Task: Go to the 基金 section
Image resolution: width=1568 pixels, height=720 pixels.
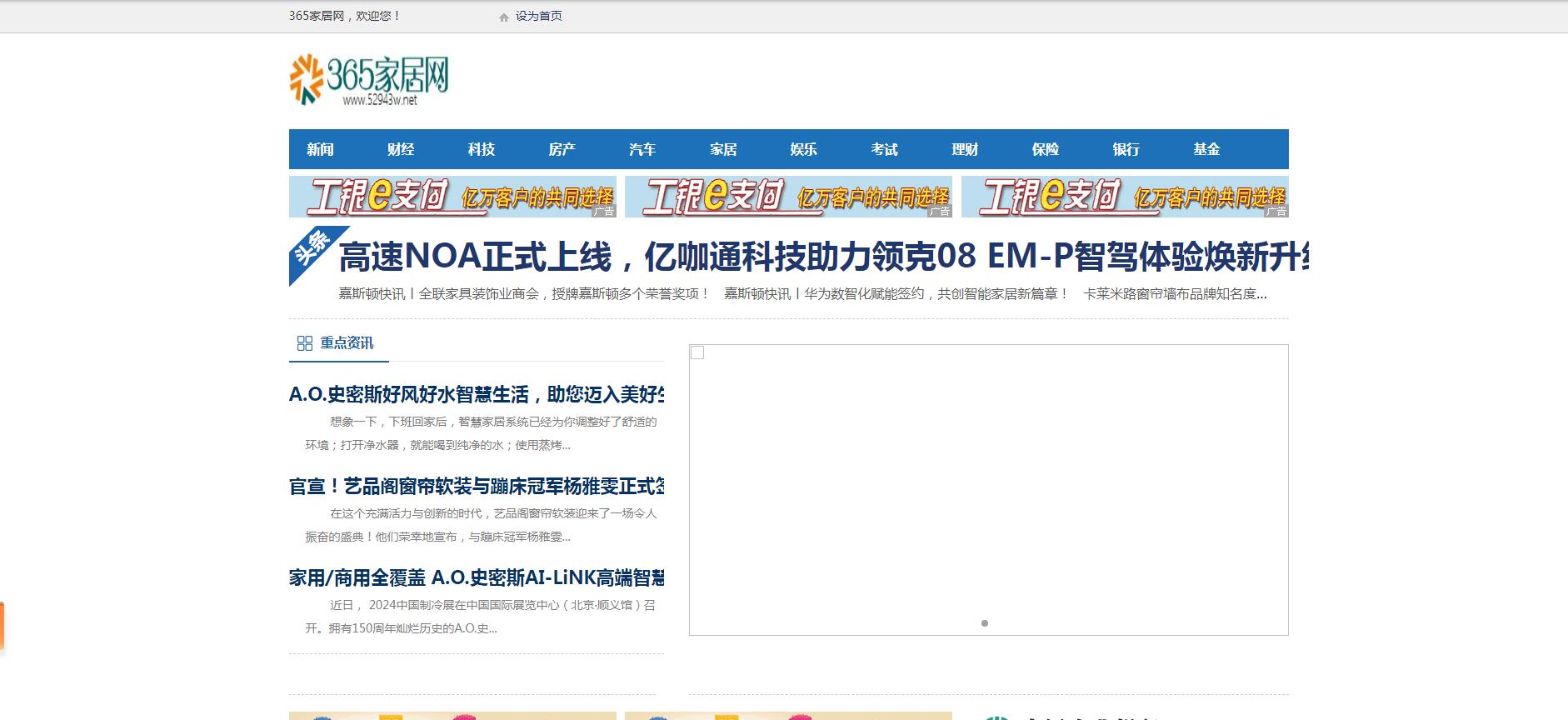Action: 1206,149
